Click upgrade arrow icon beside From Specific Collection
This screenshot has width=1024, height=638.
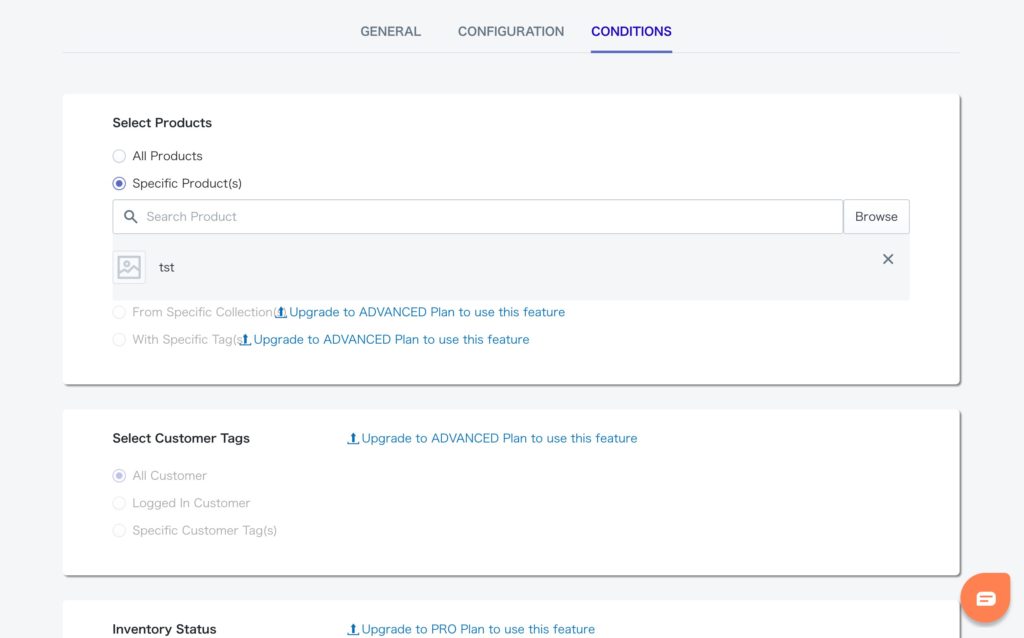(281, 312)
